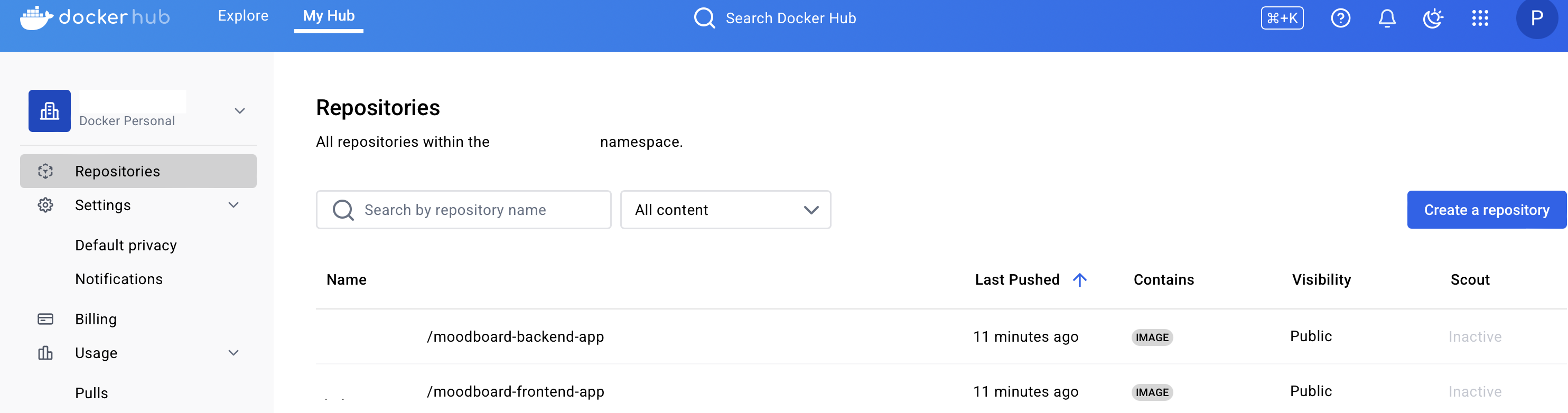This screenshot has width=1568, height=413.
Task: Switch to the Explore tab
Action: (243, 16)
